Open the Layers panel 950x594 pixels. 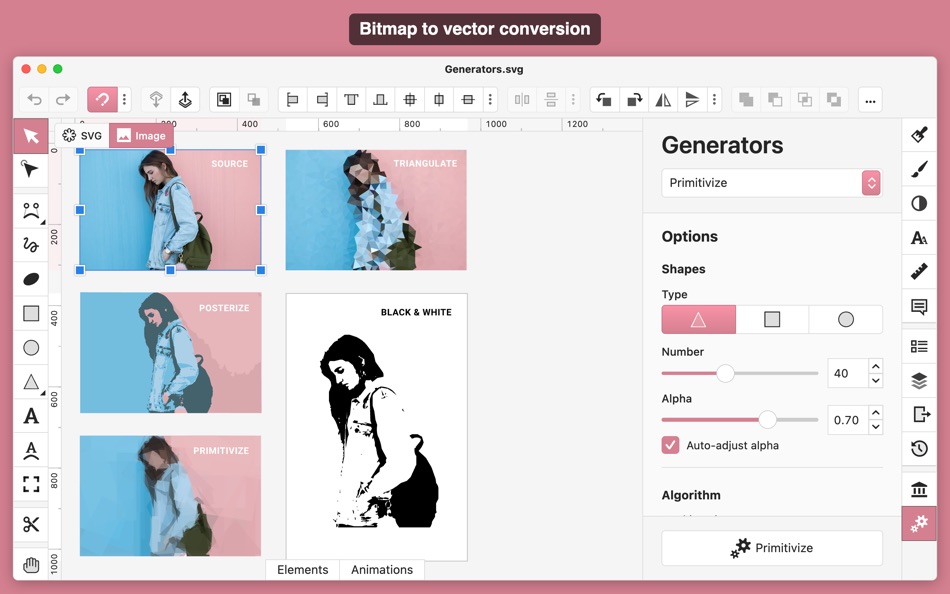coord(919,381)
